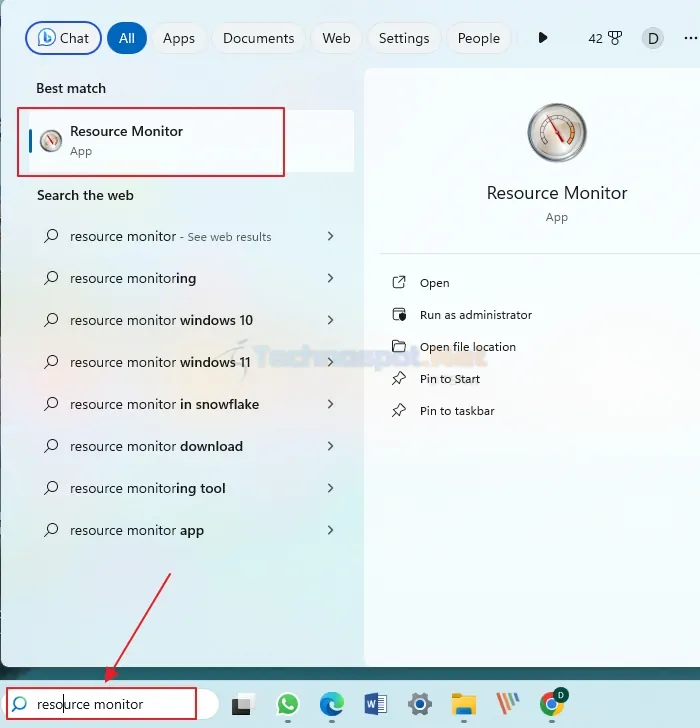Open the Bing Chat tab
700x728 pixels.
click(63, 38)
